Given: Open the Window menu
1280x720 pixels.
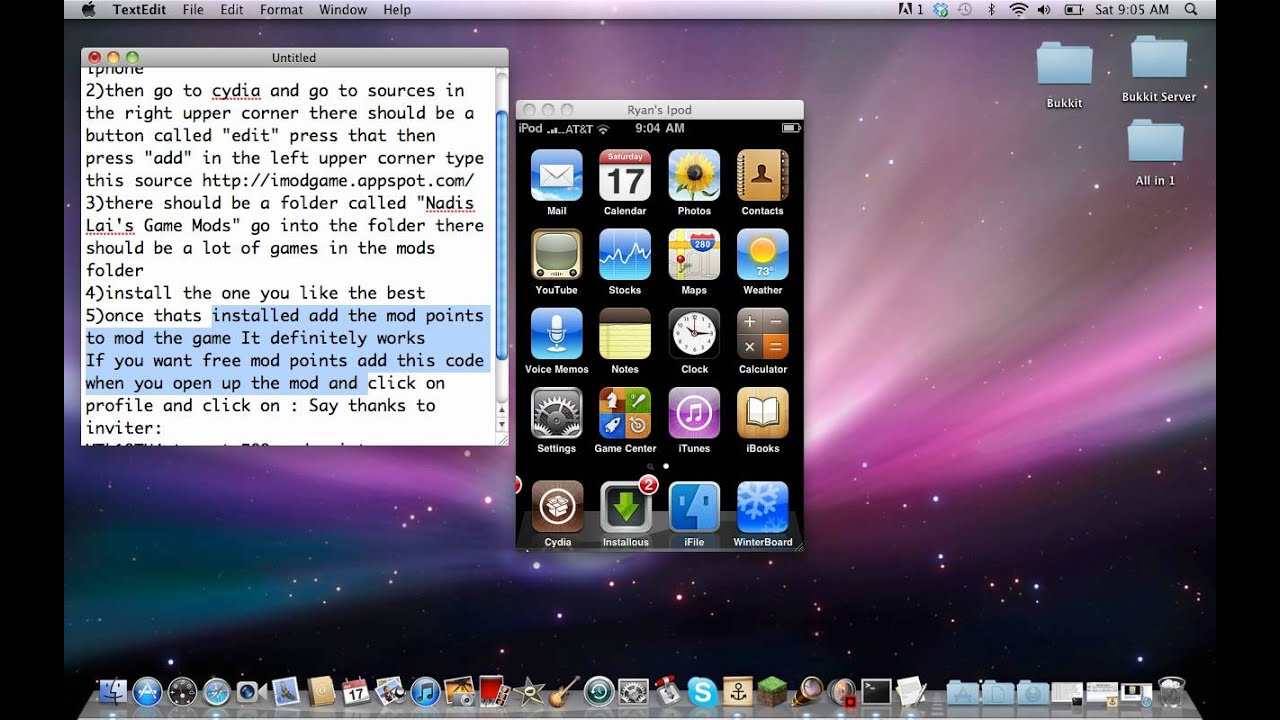Looking at the screenshot, I should (x=343, y=9).
